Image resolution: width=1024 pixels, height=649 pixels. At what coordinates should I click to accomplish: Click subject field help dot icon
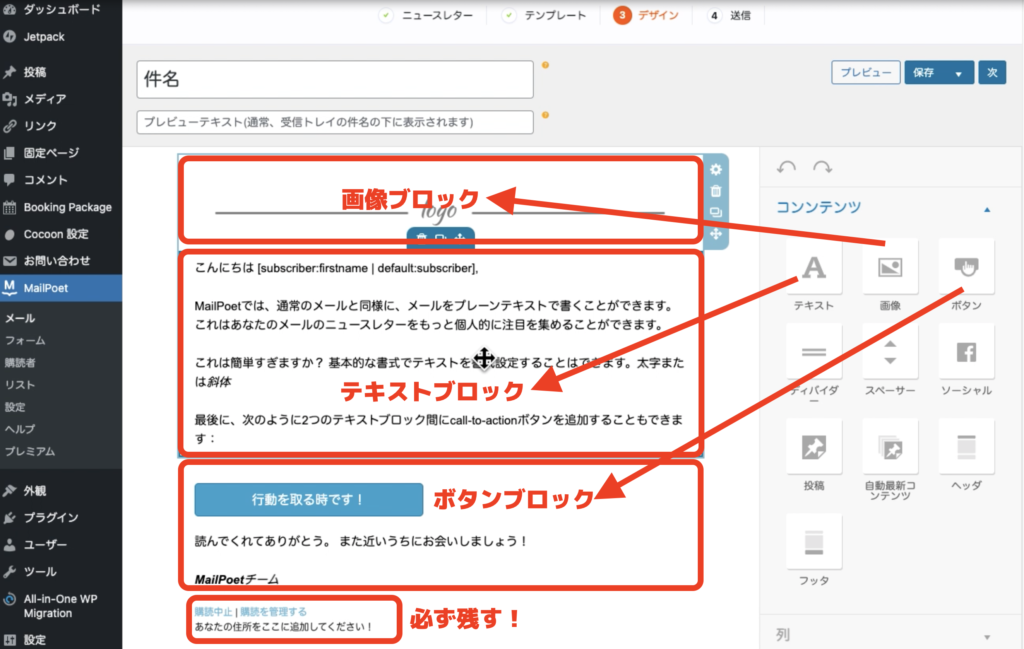[x=545, y=65]
